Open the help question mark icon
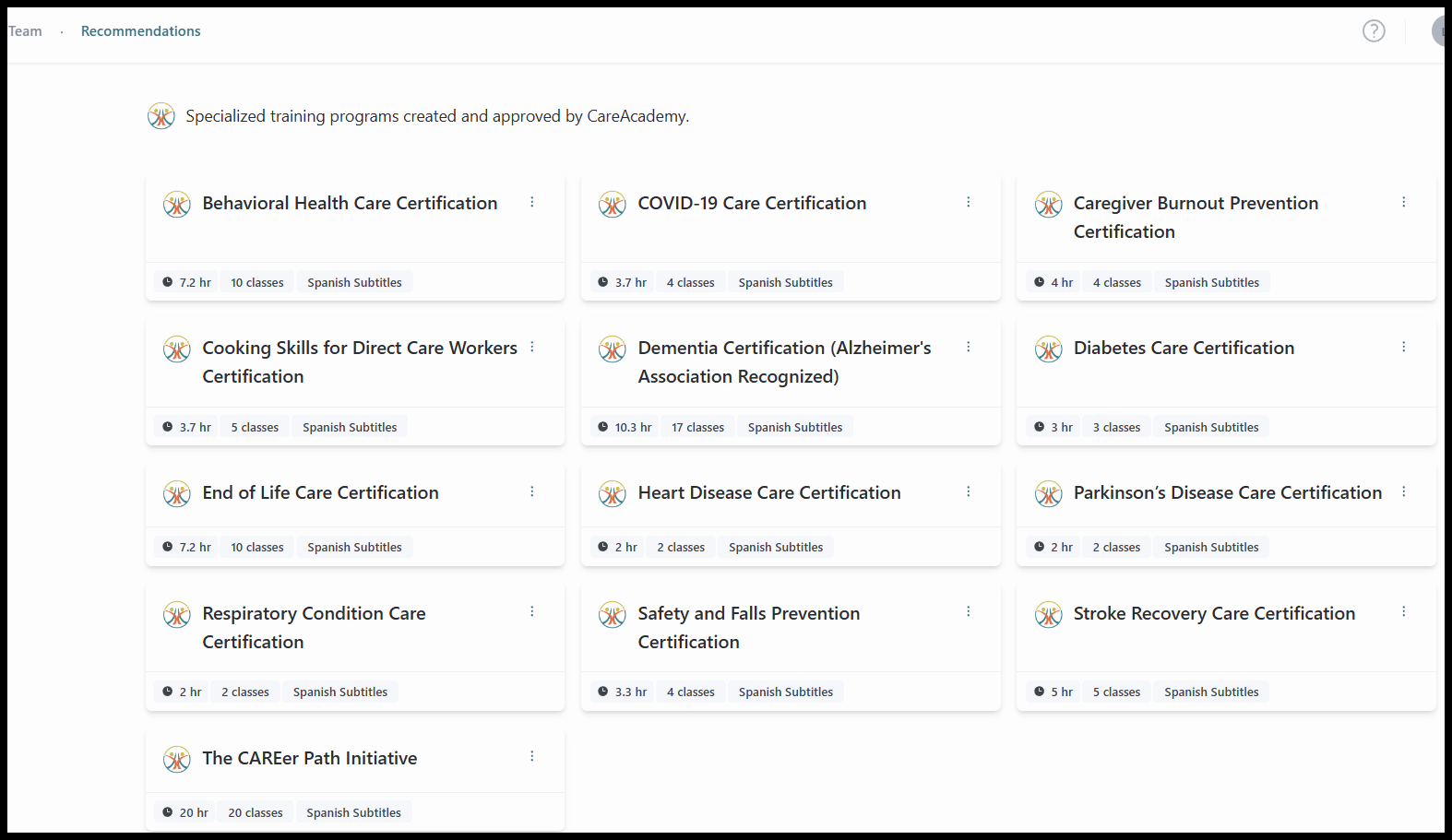Image resolution: width=1452 pixels, height=840 pixels. 1374,31
